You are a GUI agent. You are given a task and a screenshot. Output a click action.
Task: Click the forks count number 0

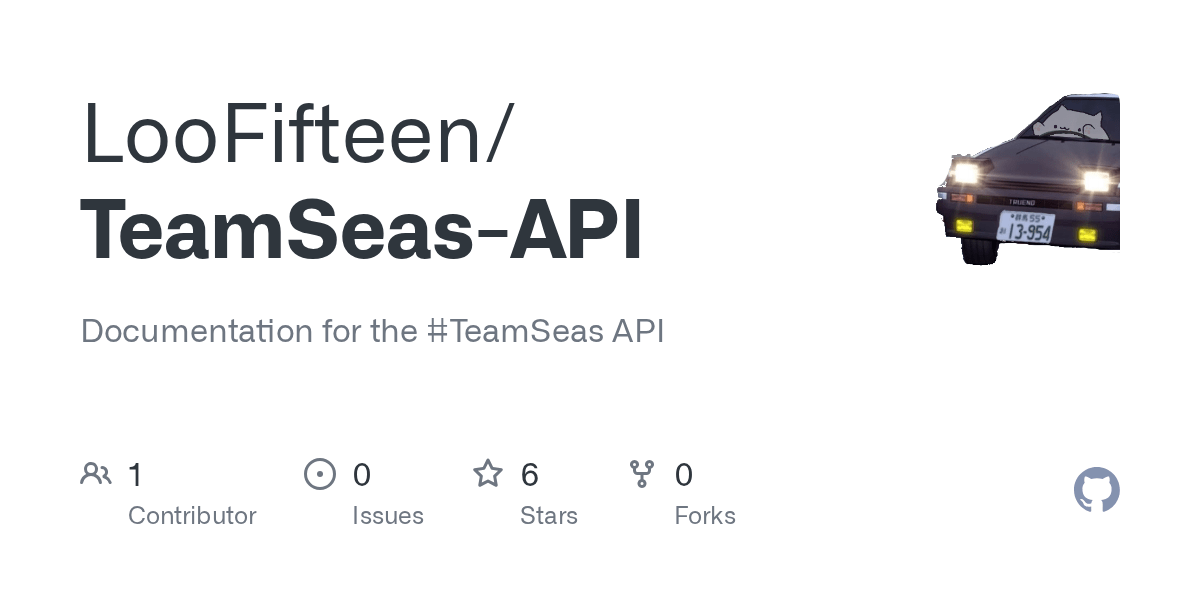684,474
